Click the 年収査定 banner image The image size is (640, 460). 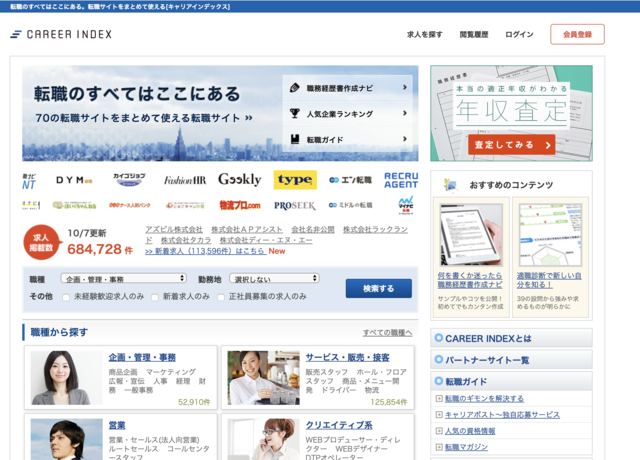(x=511, y=113)
